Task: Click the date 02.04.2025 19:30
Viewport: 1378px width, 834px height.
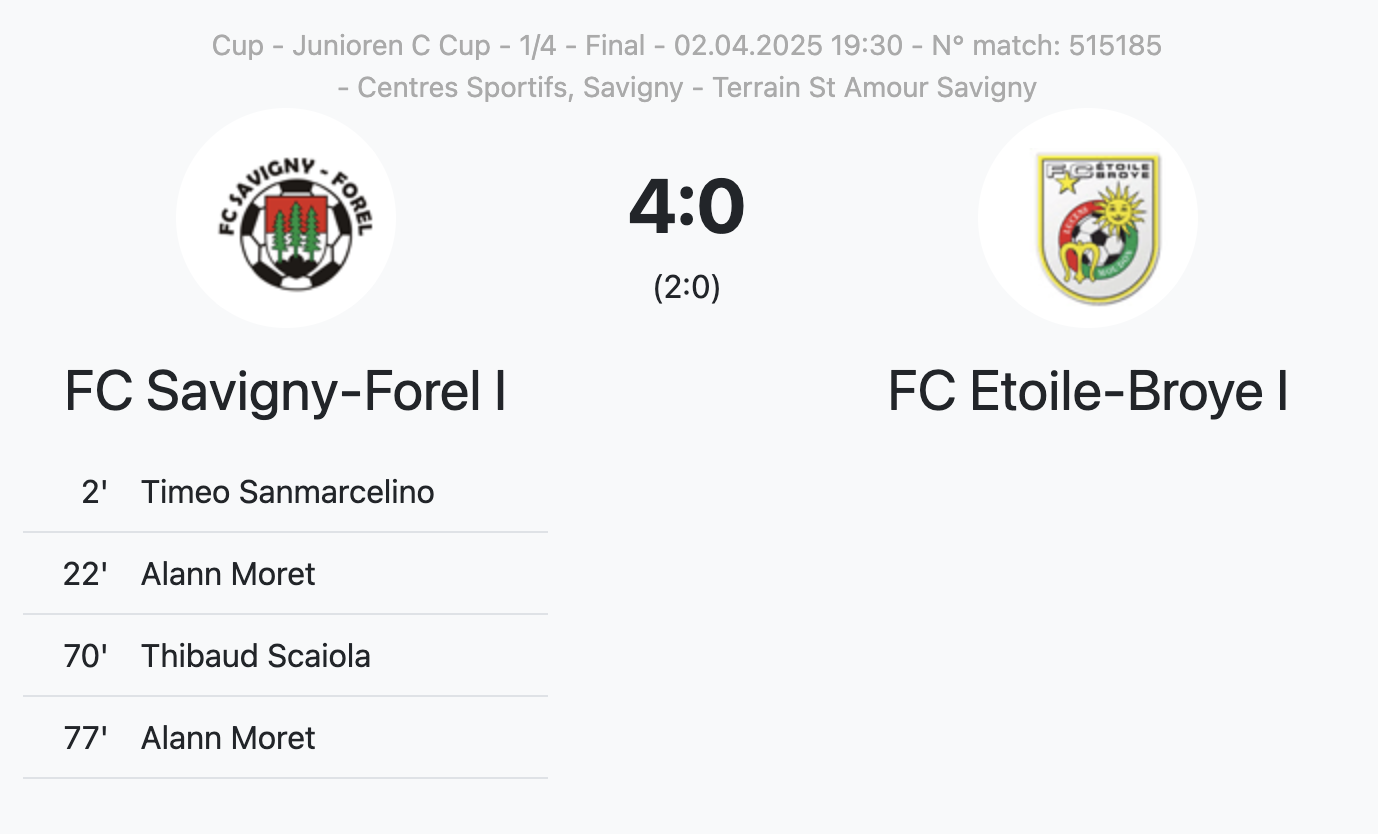Action: [788, 46]
